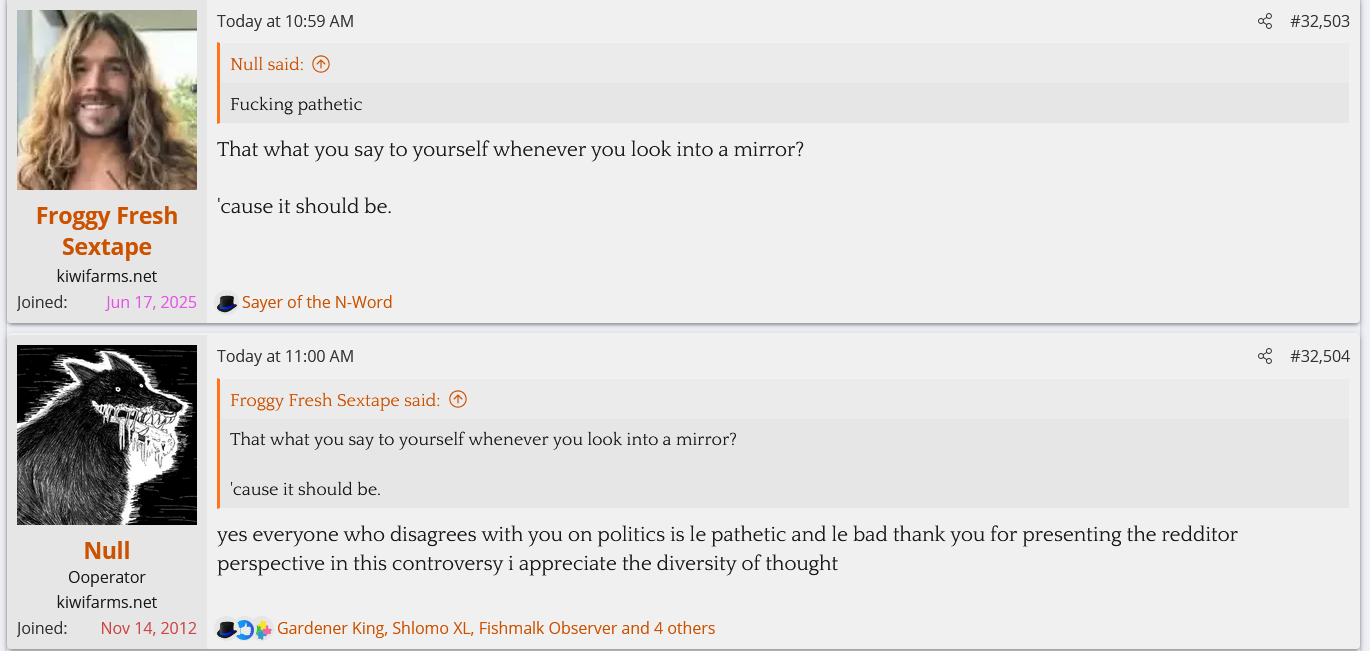Image resolution: width=1370 pixels, height=651 pixels.
Task: Click "Today at 11:00 AM" timestamp
Action: tap(285, 356)
